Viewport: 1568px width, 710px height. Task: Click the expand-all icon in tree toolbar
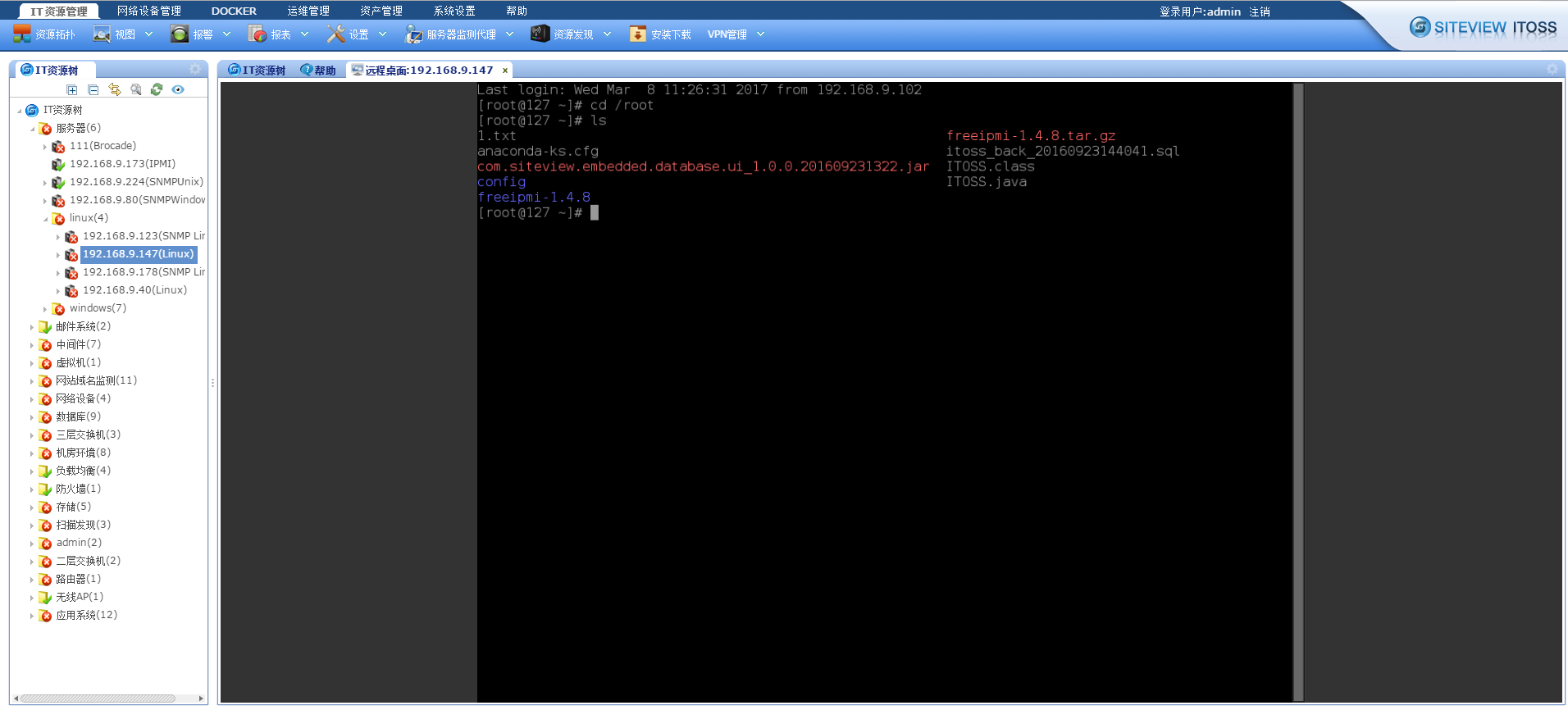(x=72, y=90)
